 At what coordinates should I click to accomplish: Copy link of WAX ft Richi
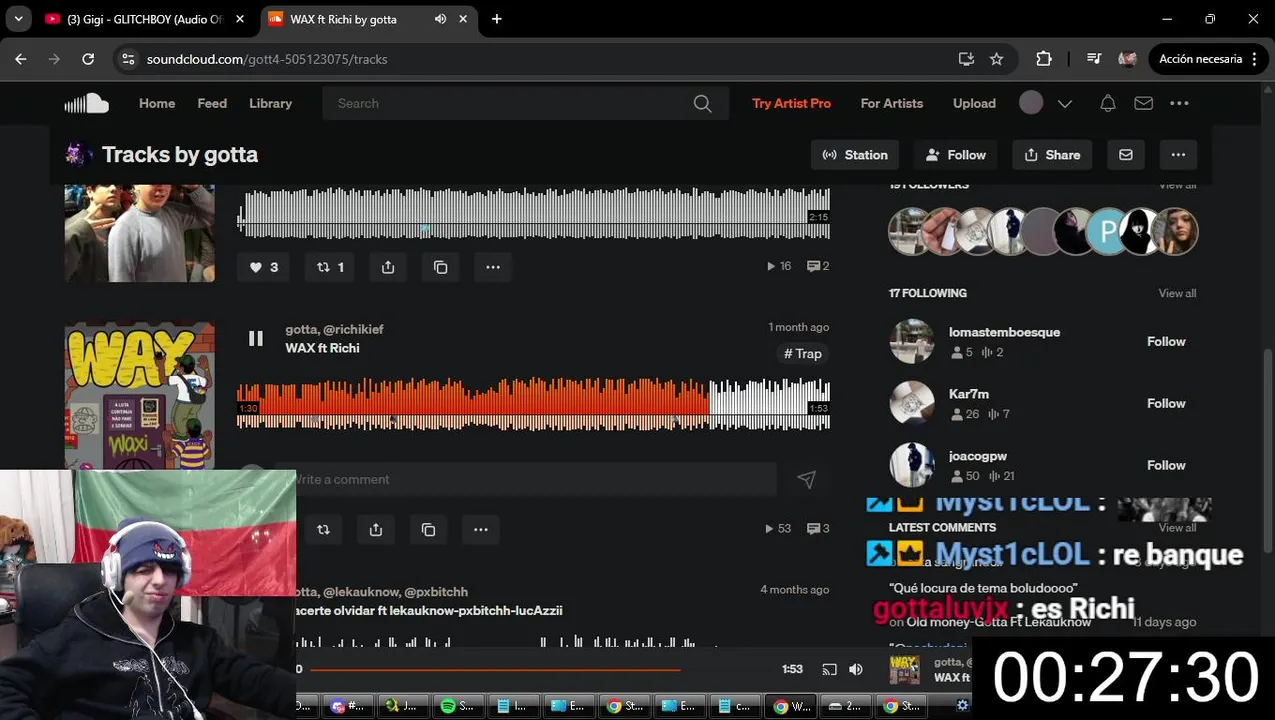(x=428, y=529)
